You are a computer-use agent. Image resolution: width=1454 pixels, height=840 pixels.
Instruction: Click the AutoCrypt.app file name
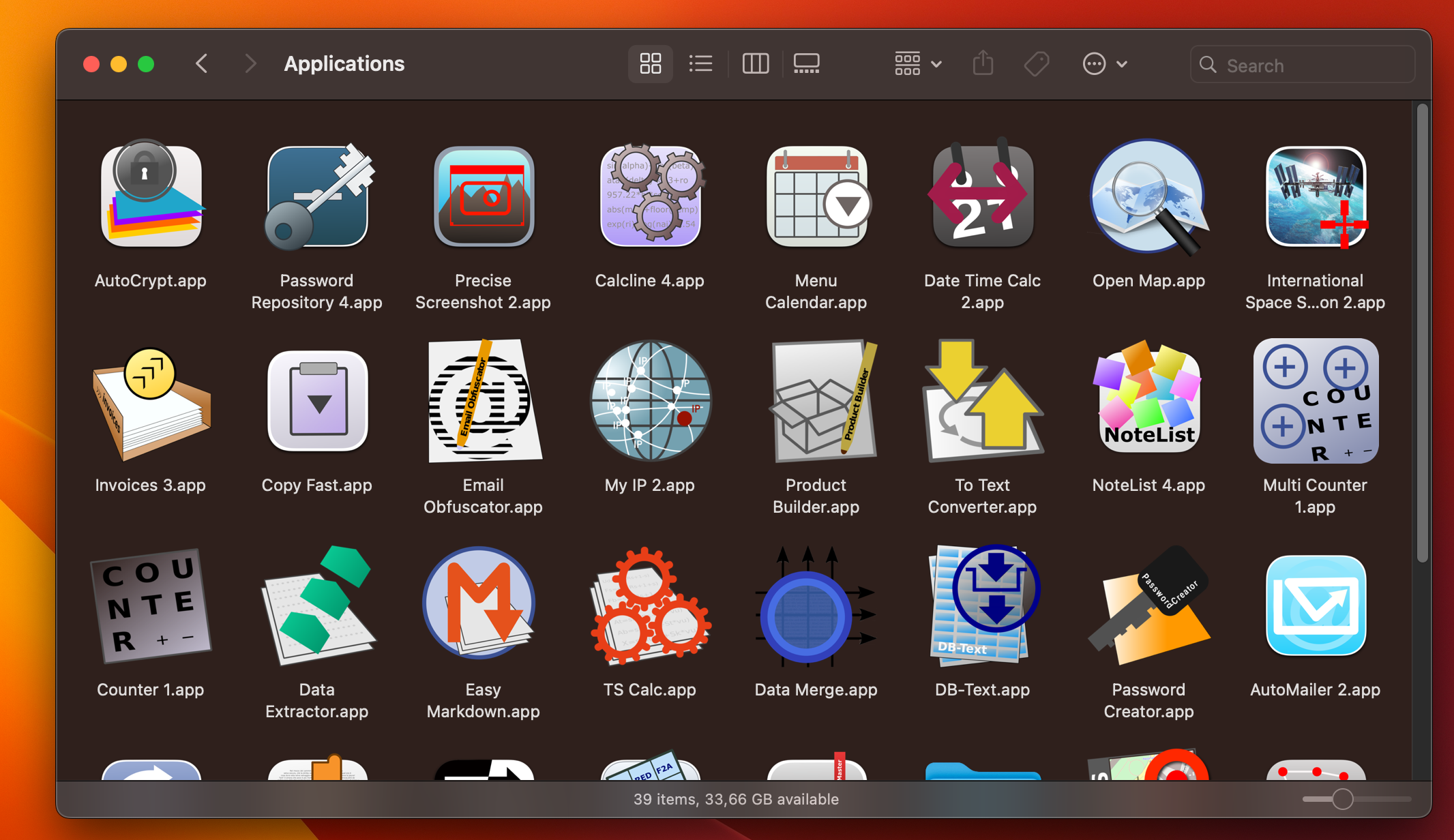click(151, 281)
